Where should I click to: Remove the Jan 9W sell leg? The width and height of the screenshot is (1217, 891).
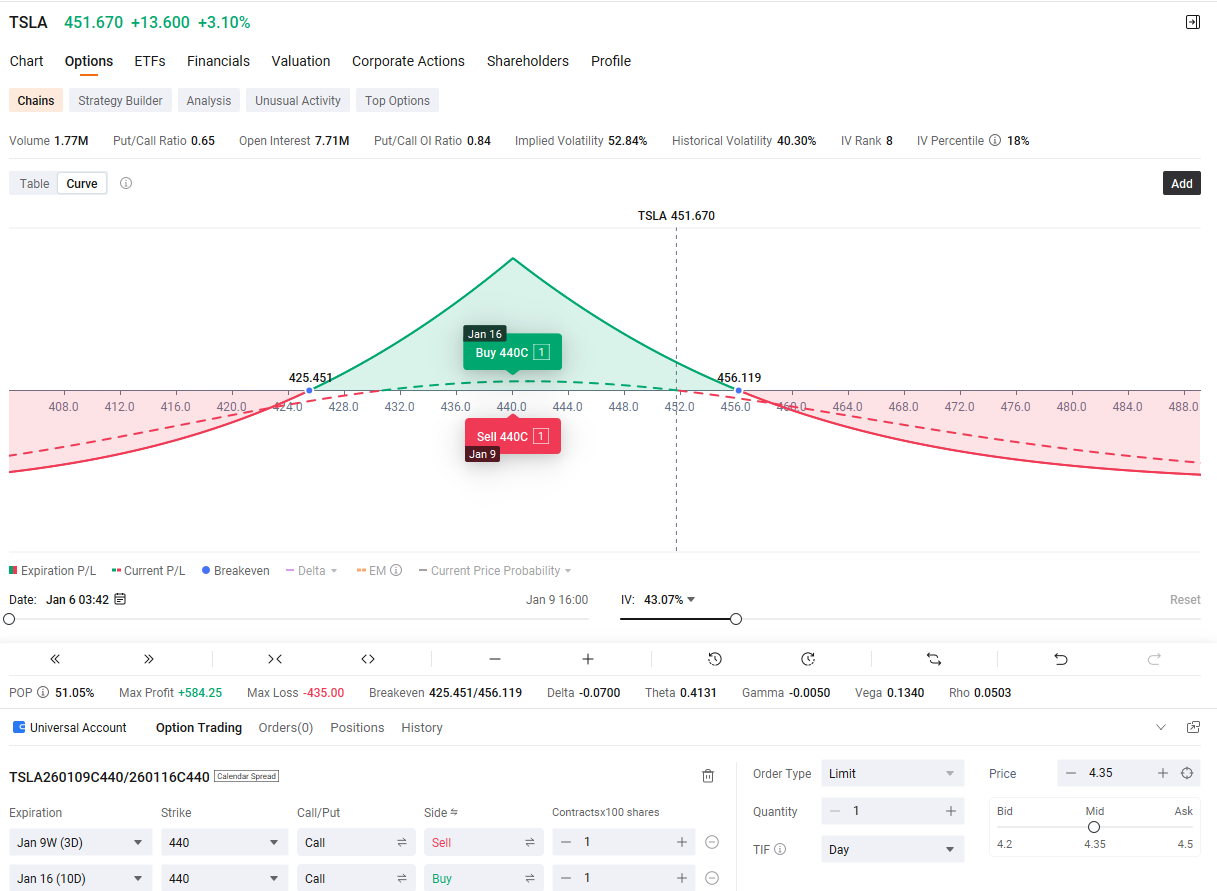tap(712, 843)
